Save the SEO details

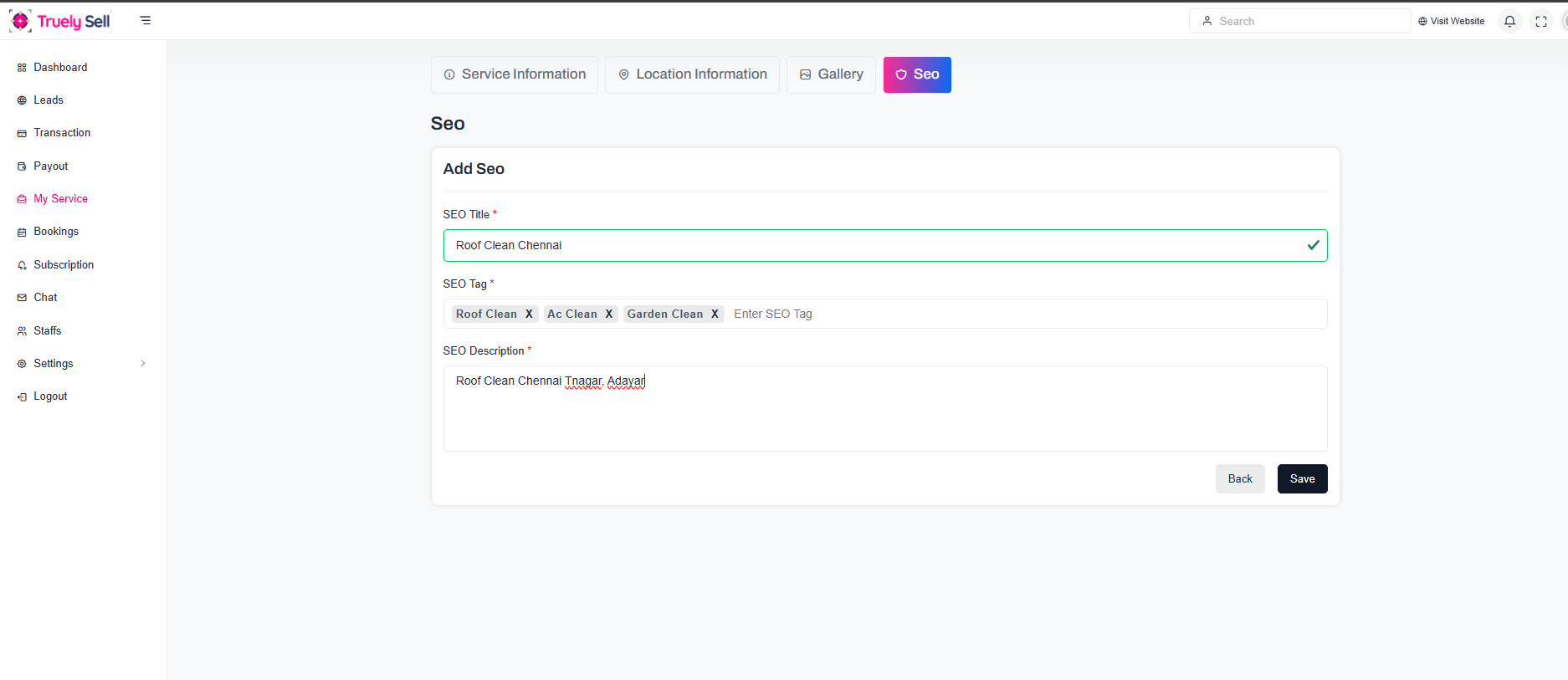coord(1302,479)
